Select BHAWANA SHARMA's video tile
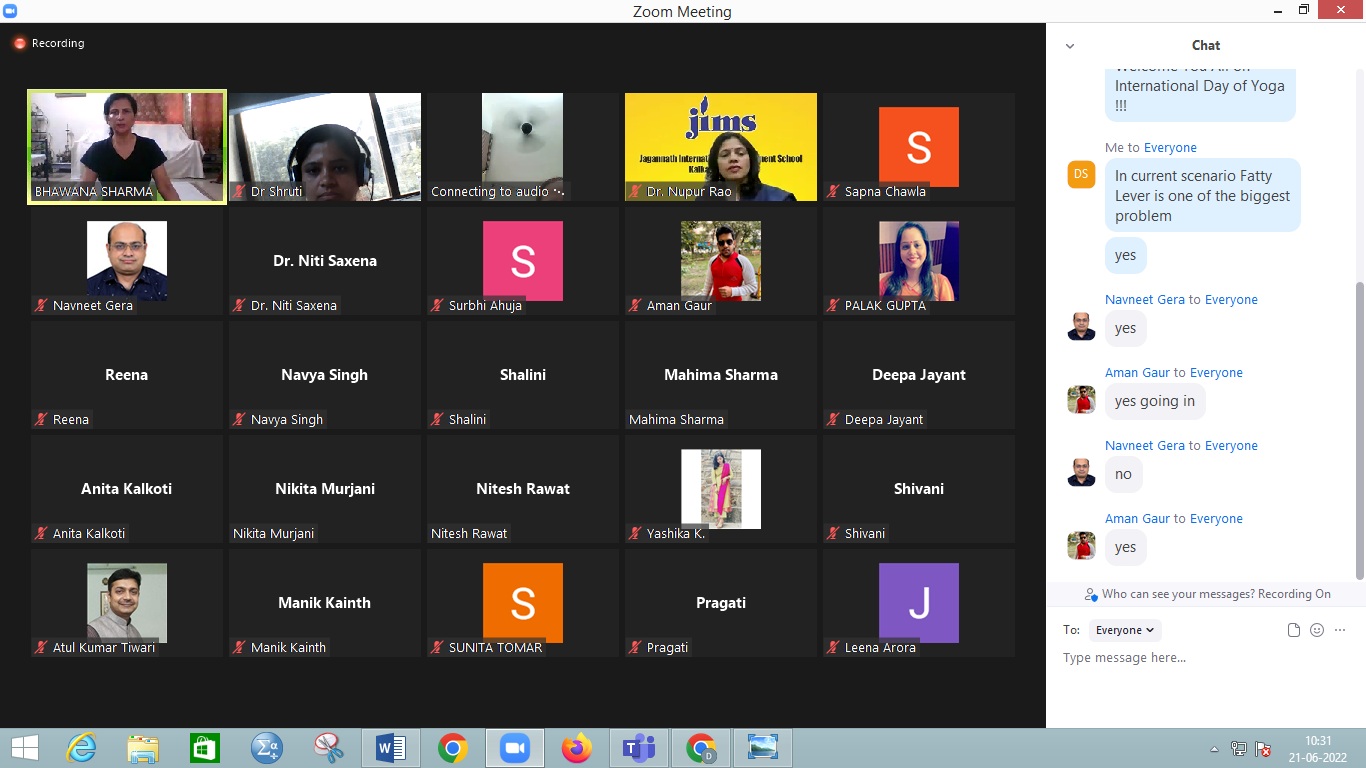Viewport: 1366px width, 768px height. (x=127, y=147)
